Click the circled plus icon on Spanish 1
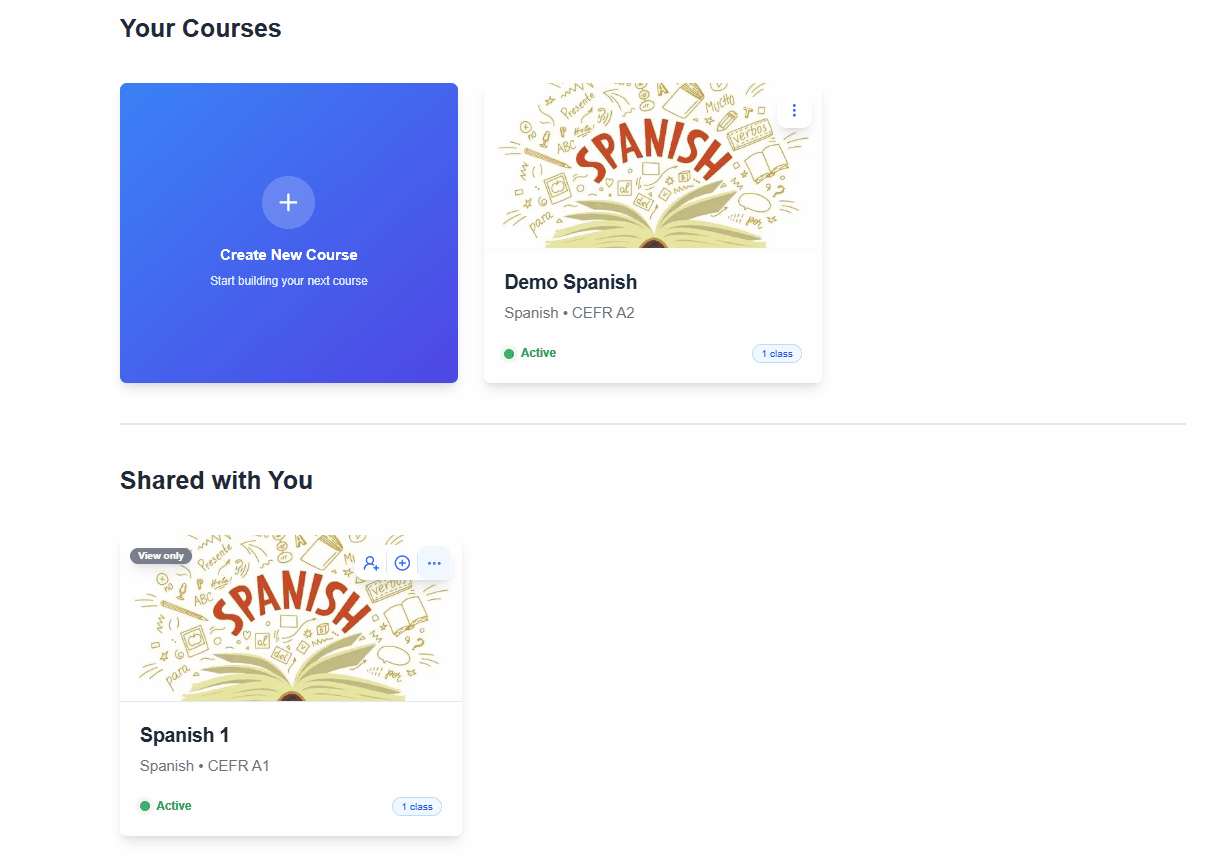The width and height of the screenshot is (1205, 868). coord(402,563)
